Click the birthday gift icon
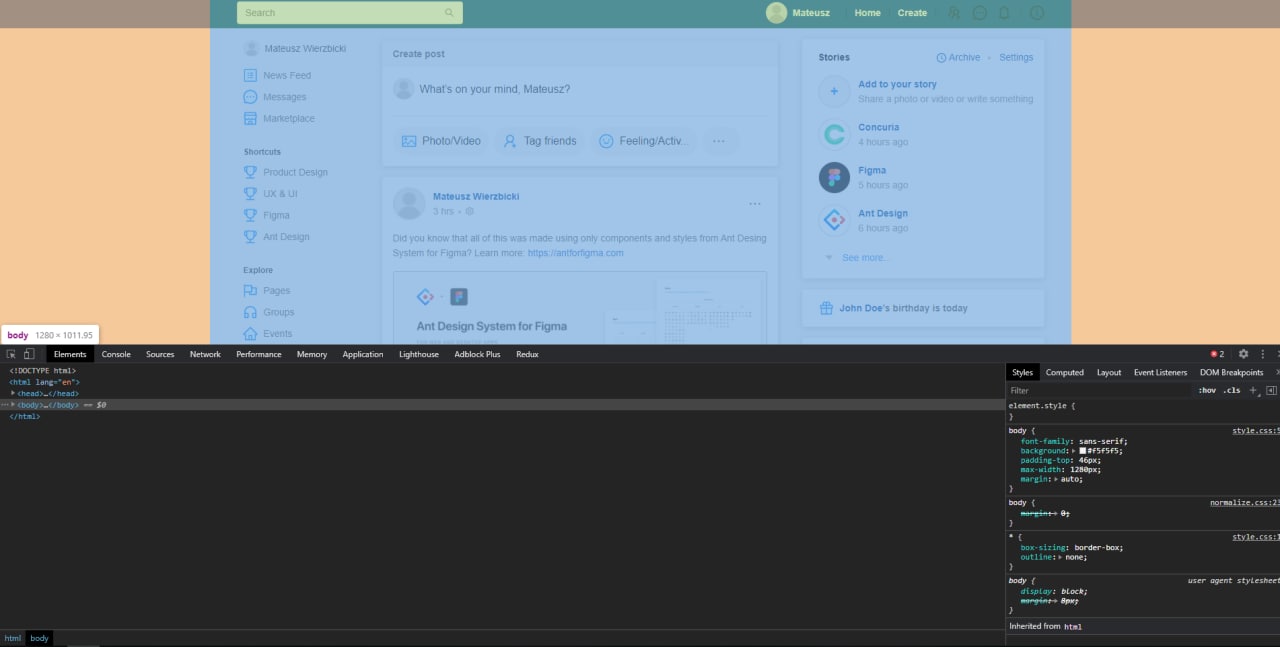The image size is (1280, 647). [826, 308]
